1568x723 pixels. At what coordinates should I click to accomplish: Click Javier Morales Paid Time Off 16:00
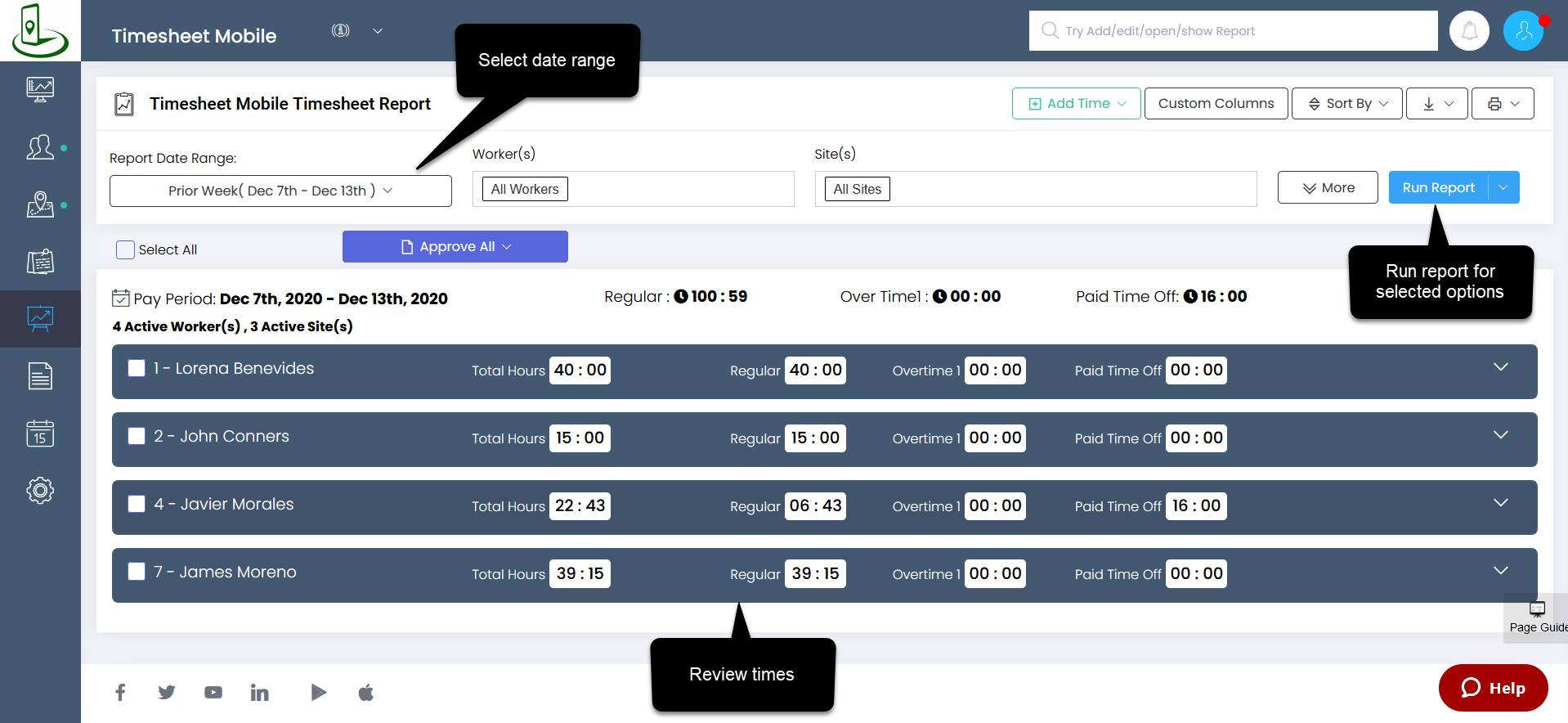pos(1196,505)
